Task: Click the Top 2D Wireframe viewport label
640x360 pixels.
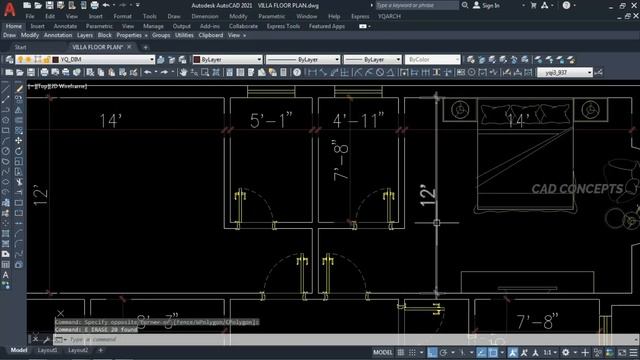Action: tap(58, 86)
